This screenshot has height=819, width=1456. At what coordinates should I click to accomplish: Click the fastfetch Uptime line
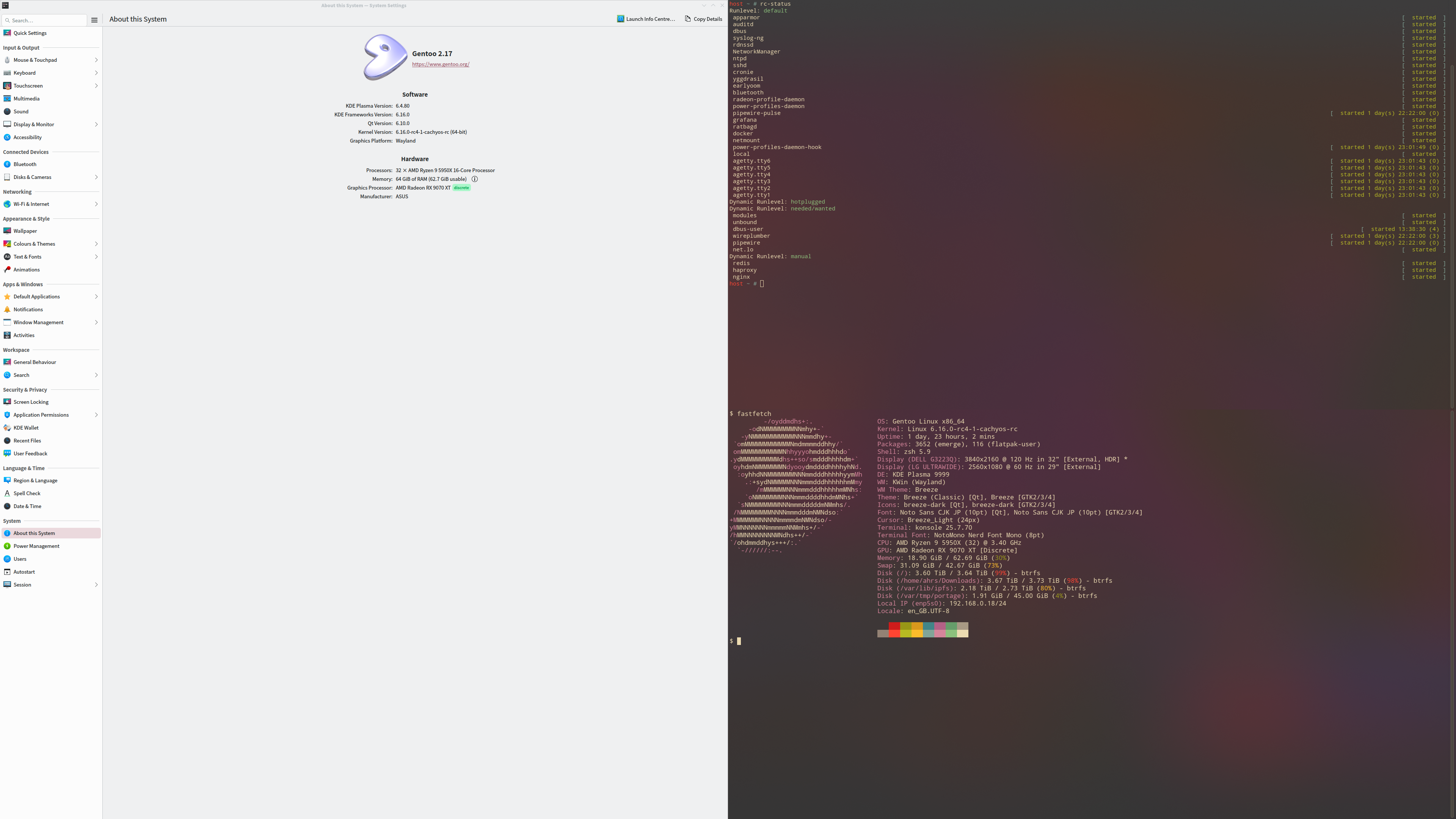(936, 437)
